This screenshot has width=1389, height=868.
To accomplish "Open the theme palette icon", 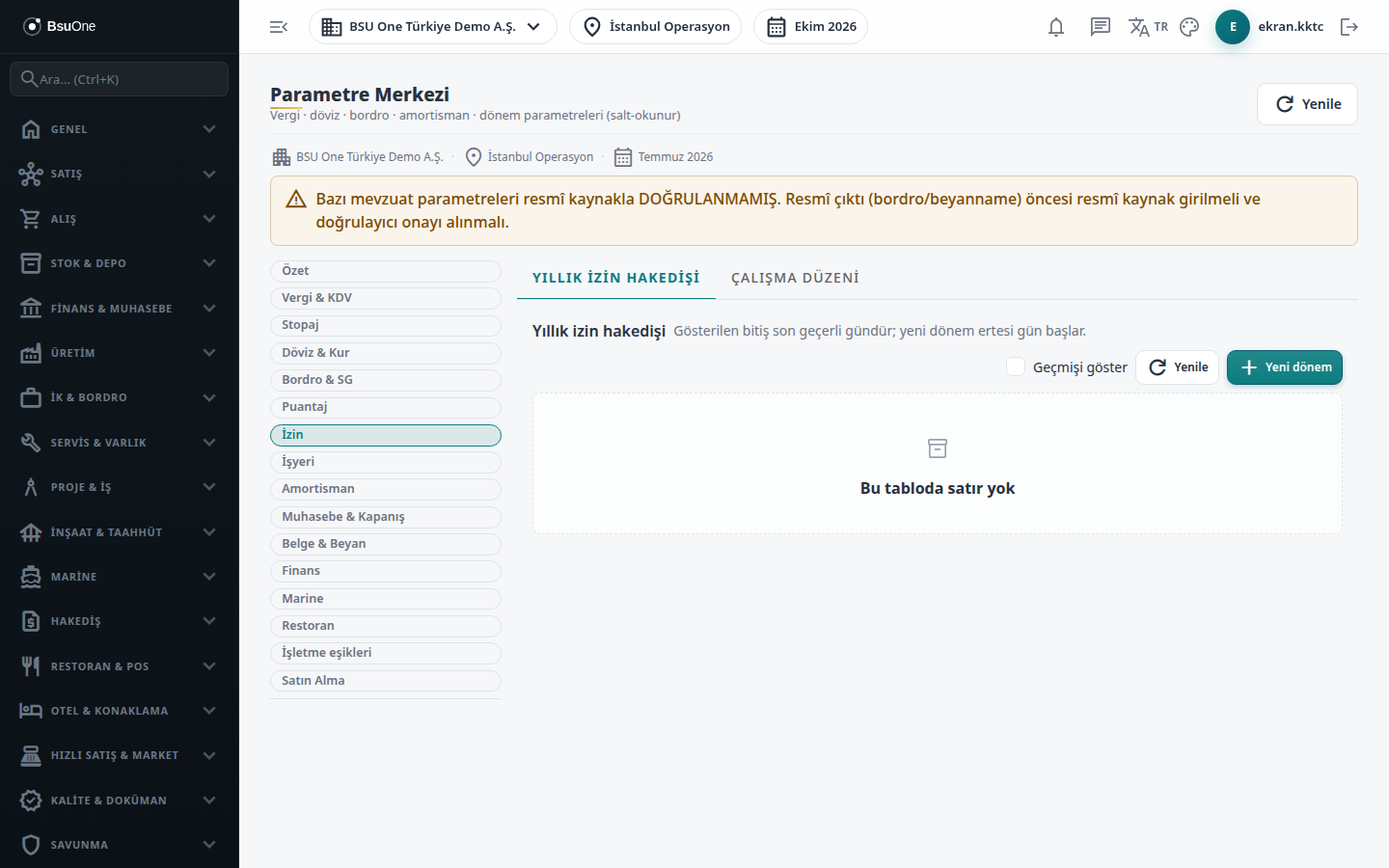I will coord(1189,27).
